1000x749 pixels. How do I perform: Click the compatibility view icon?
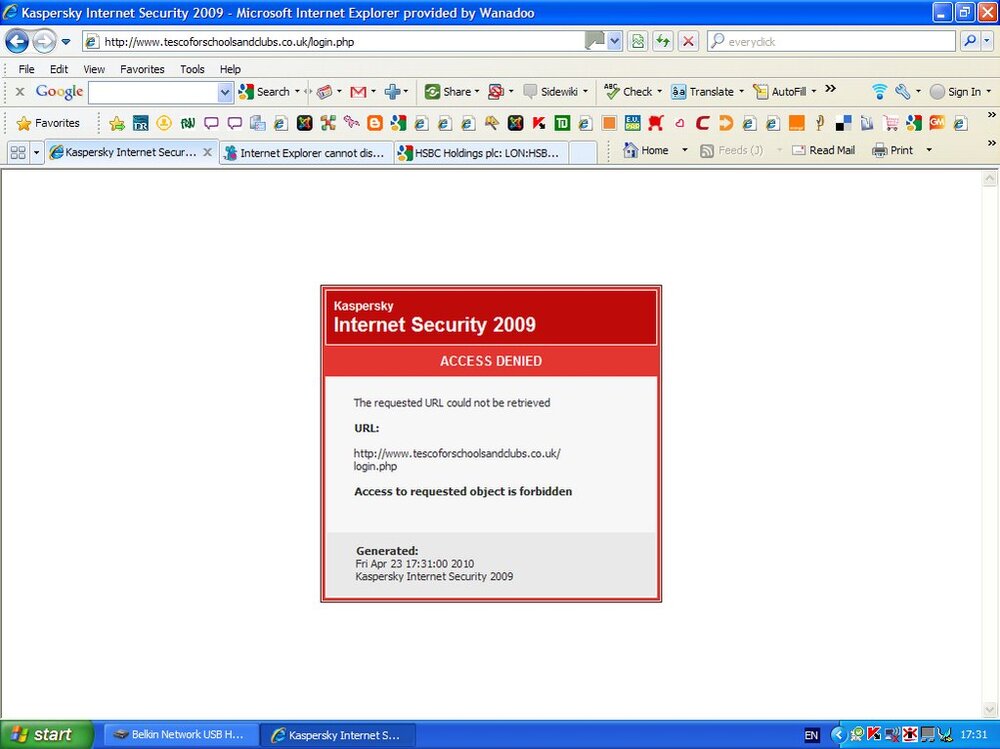(x=638, y=42)
